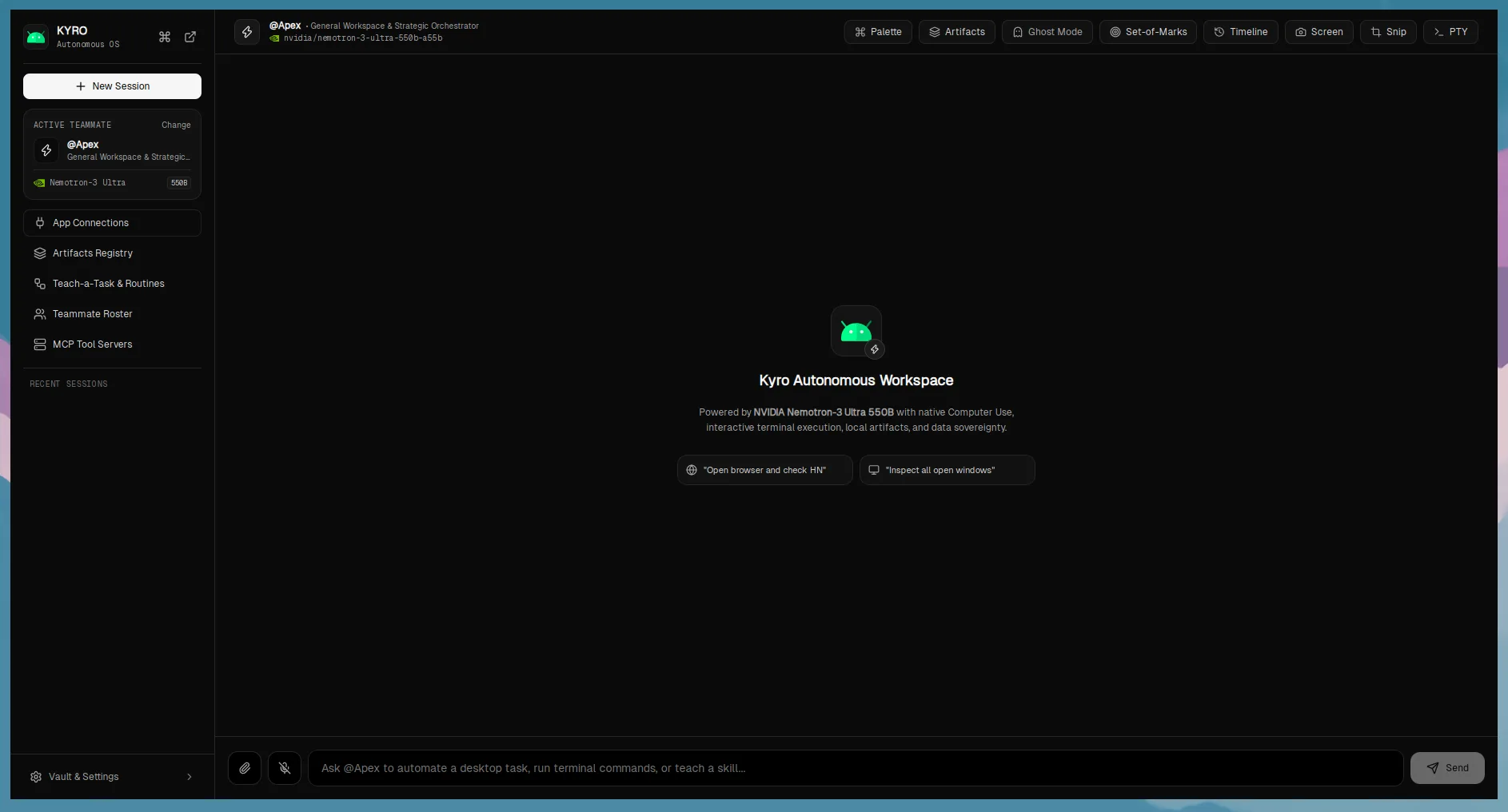Open the PTY terminal
Screen dimensions: 1508x812
click(x=1450, y=32)
